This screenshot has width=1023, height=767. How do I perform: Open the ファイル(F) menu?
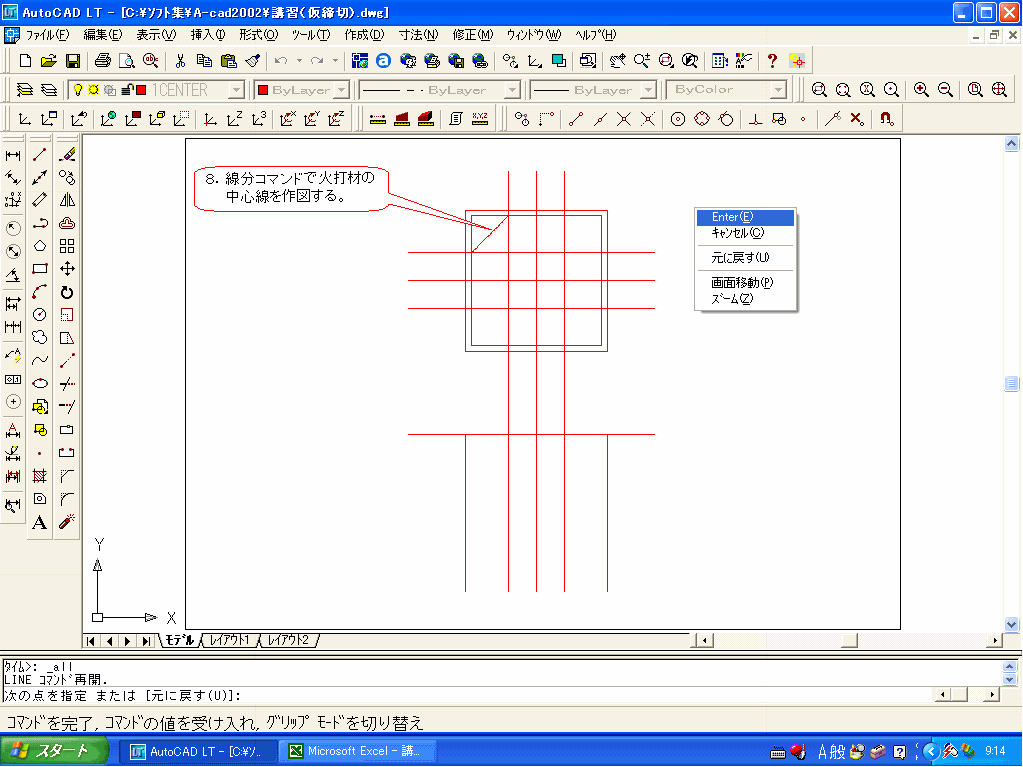click(x=48, y=35)
